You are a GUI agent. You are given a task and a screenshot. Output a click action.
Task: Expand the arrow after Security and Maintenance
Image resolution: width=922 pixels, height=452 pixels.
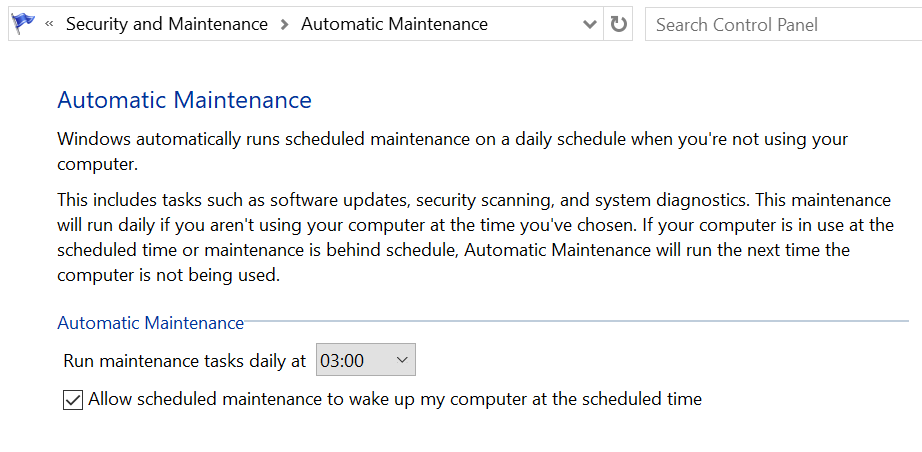(285, 24)
